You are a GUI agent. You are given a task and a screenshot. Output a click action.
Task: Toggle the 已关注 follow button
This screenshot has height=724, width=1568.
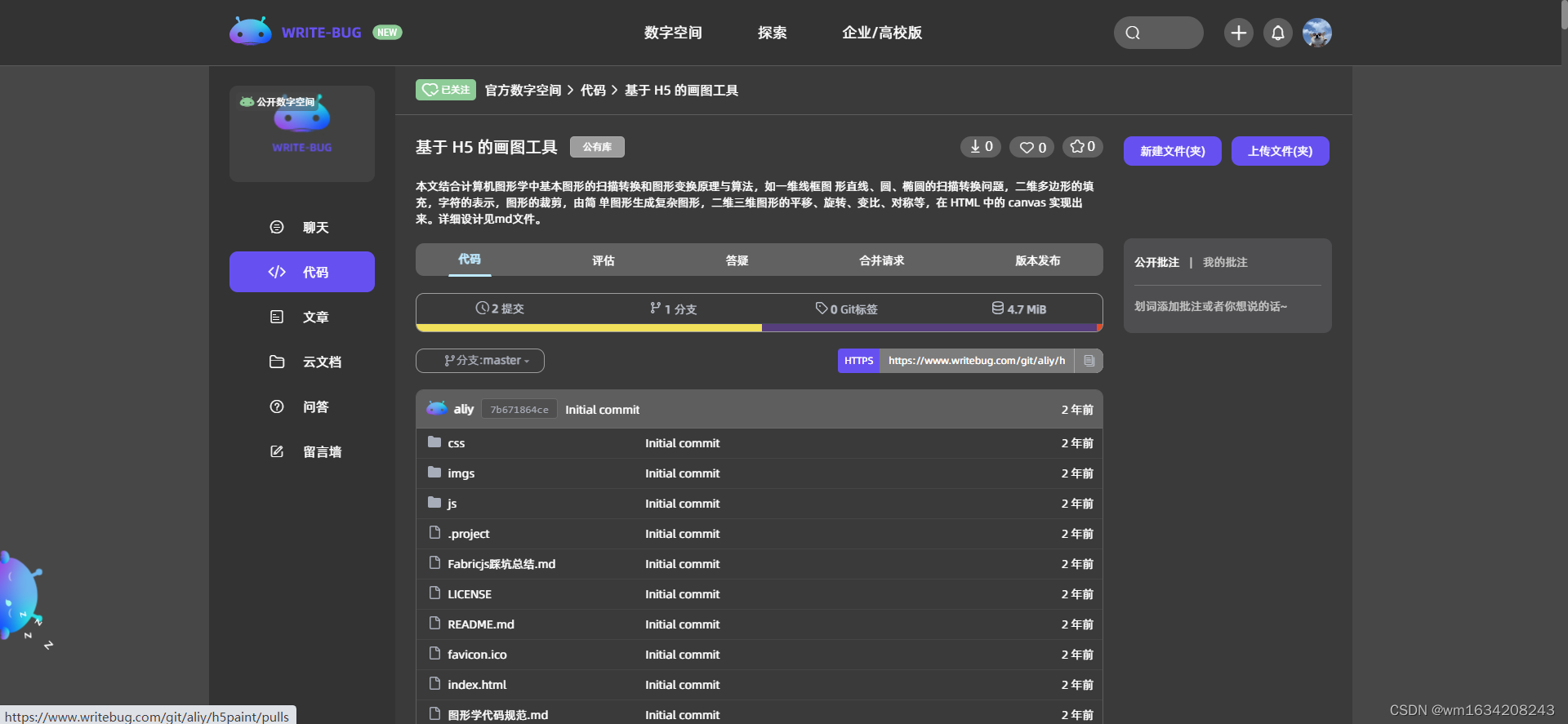446,90
